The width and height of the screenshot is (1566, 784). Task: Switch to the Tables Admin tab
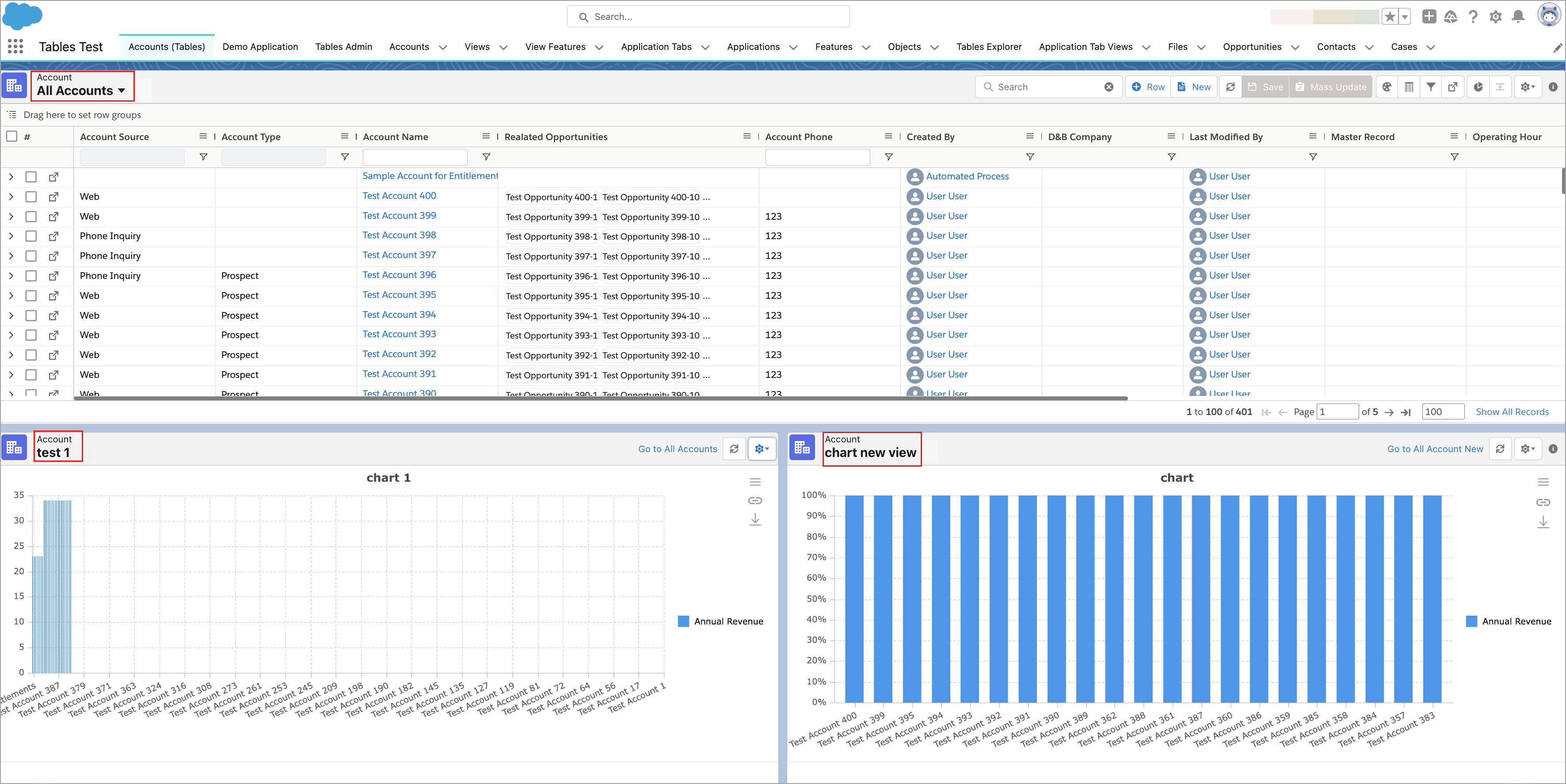tap(343, 47)
